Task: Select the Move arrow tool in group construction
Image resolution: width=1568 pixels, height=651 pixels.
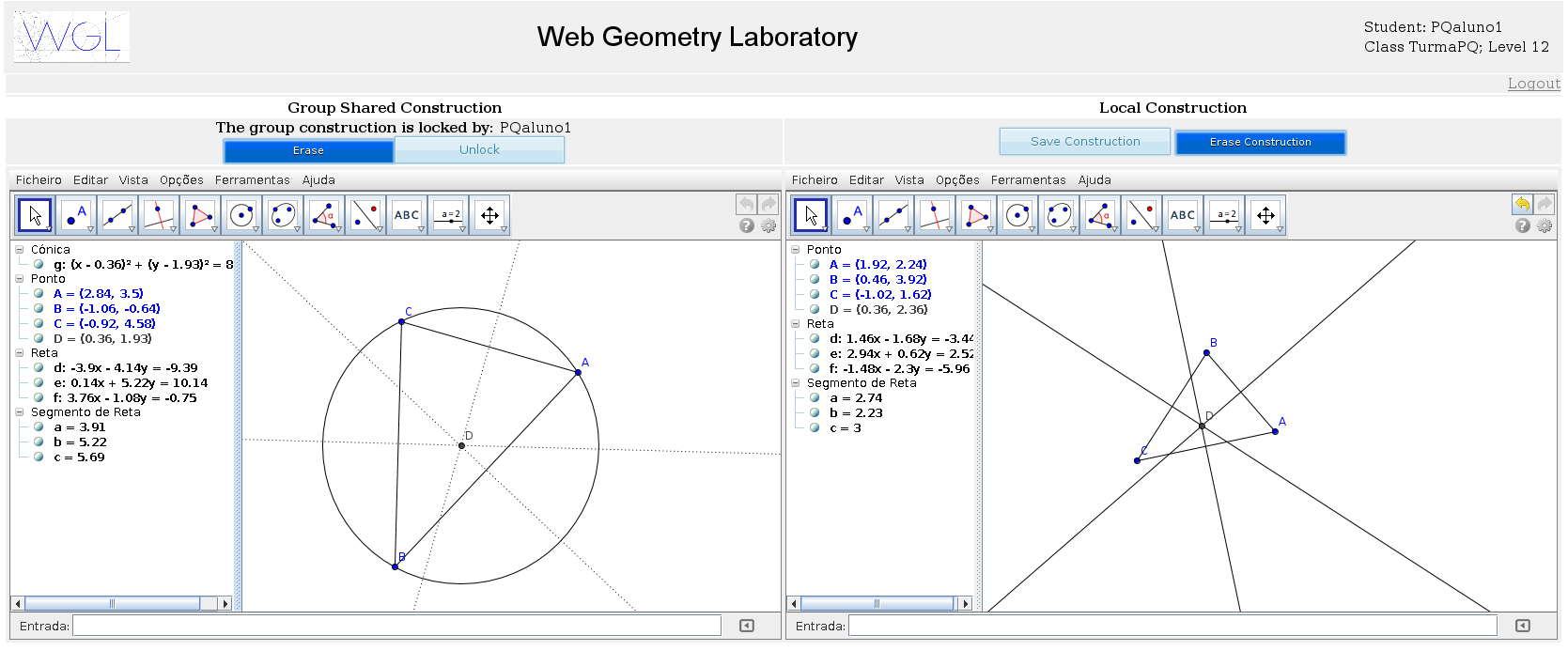Action: coord(35,215)
